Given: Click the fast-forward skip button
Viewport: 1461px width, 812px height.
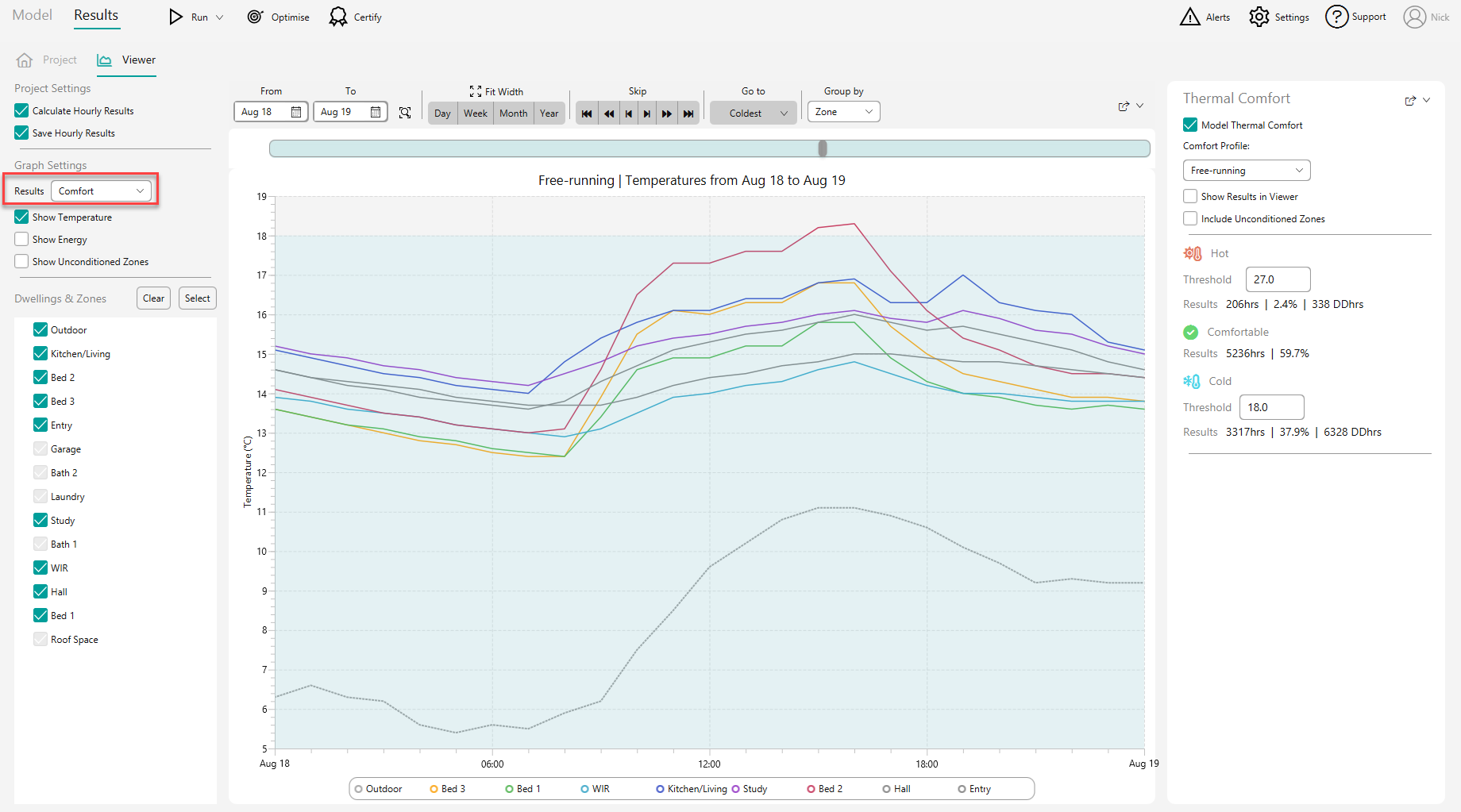Looking at the screenshot, I should tap(667, 114).
